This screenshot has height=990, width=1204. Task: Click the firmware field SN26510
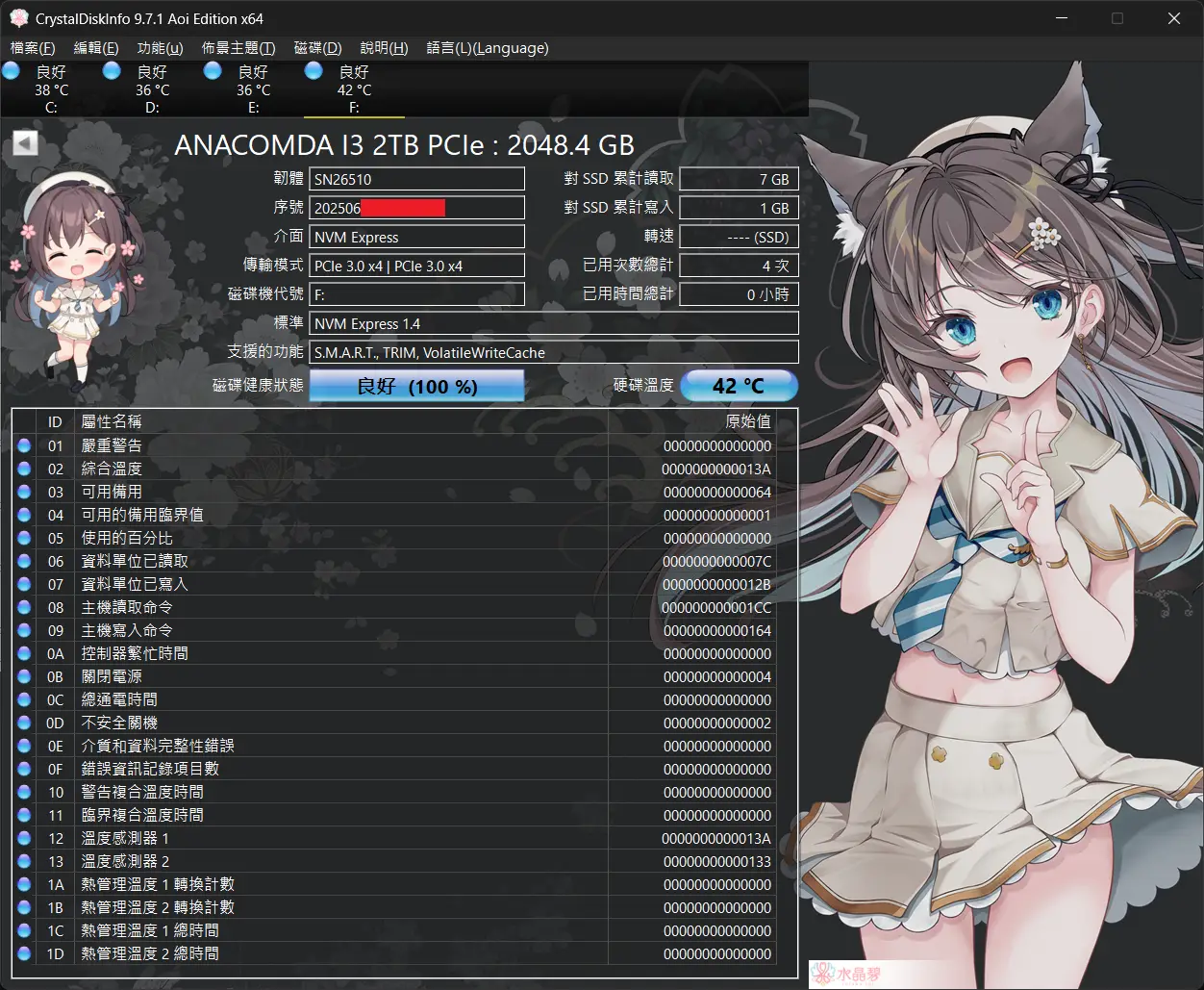(417, 179)
